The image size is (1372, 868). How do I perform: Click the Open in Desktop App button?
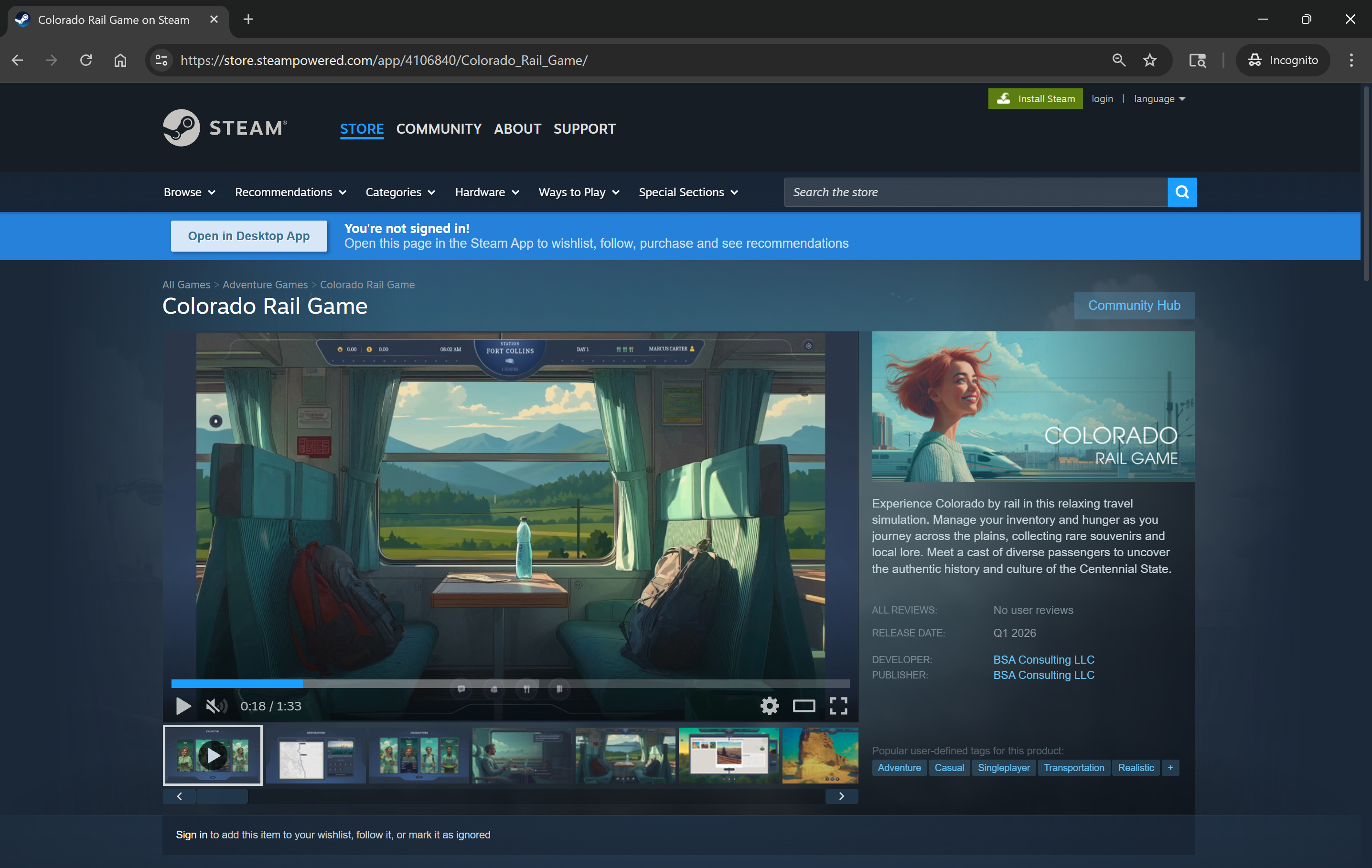(x=249, y=236)
